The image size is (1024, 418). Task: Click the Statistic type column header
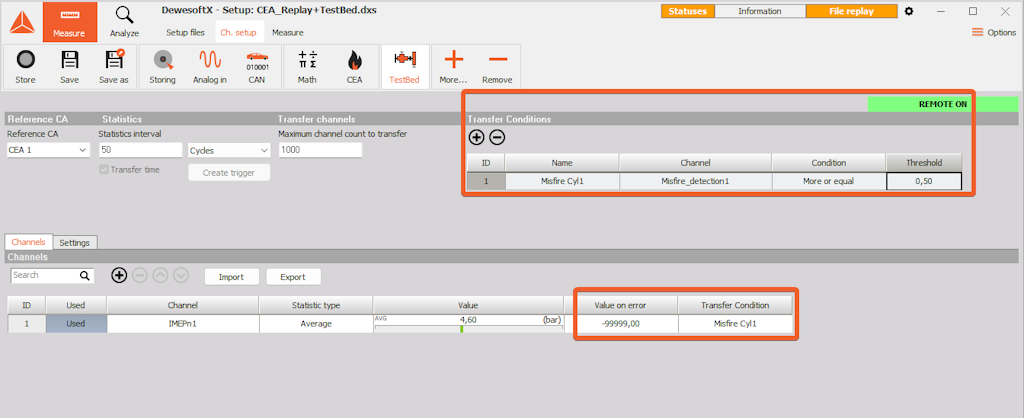pyautogui.click(x=316, y=305)
